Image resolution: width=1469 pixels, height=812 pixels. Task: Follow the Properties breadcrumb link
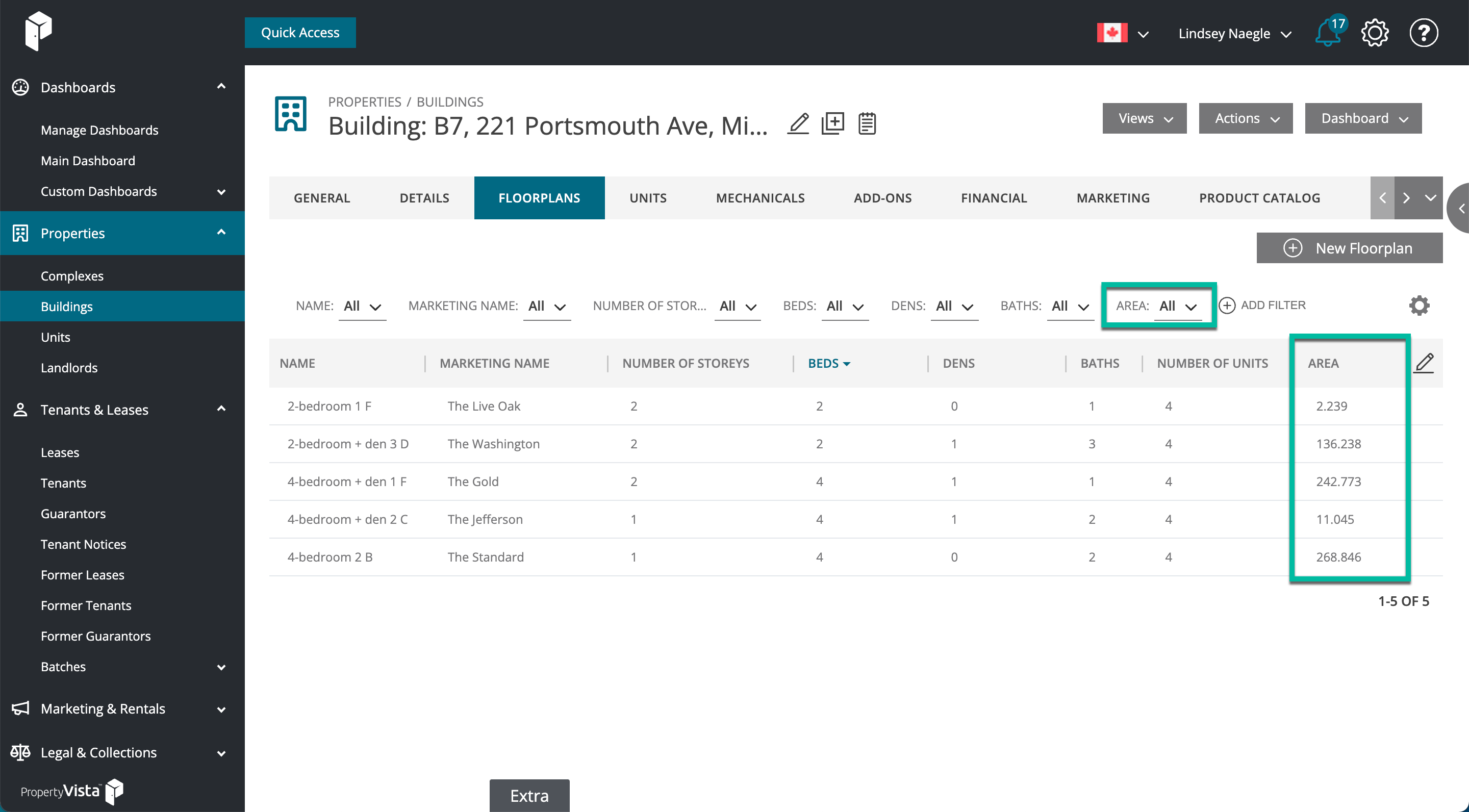point(364,102)
